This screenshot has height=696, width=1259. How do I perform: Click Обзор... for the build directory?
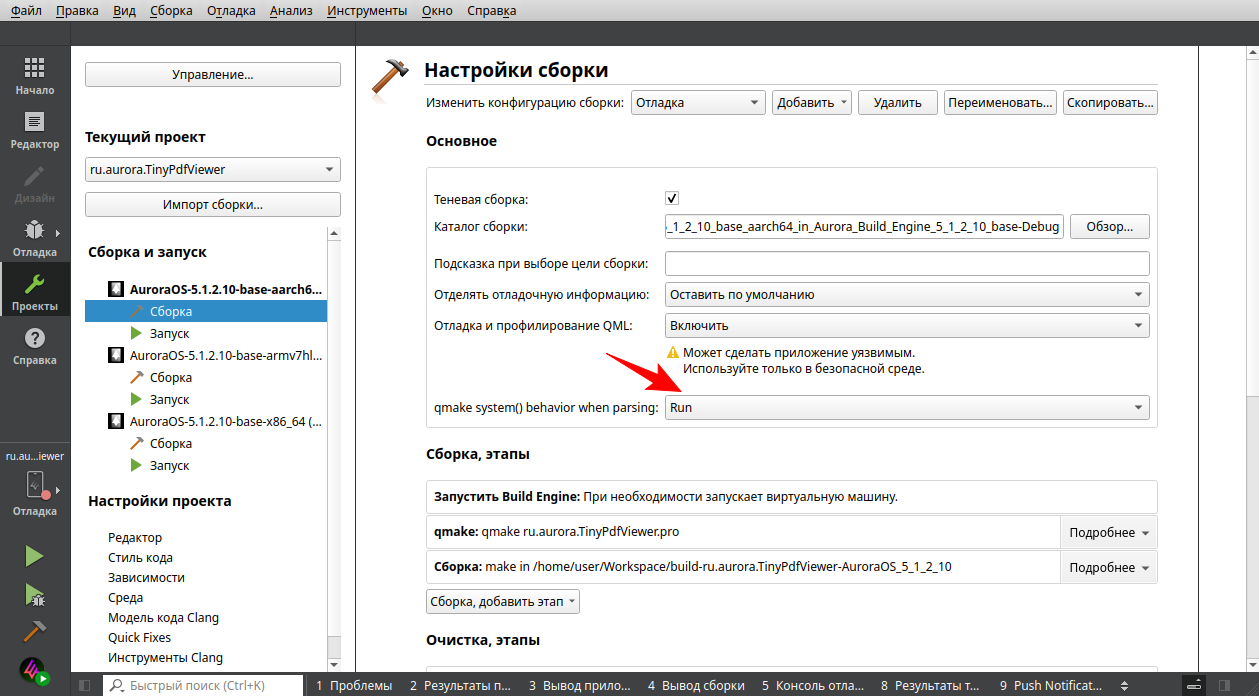tap(1109, 226)
